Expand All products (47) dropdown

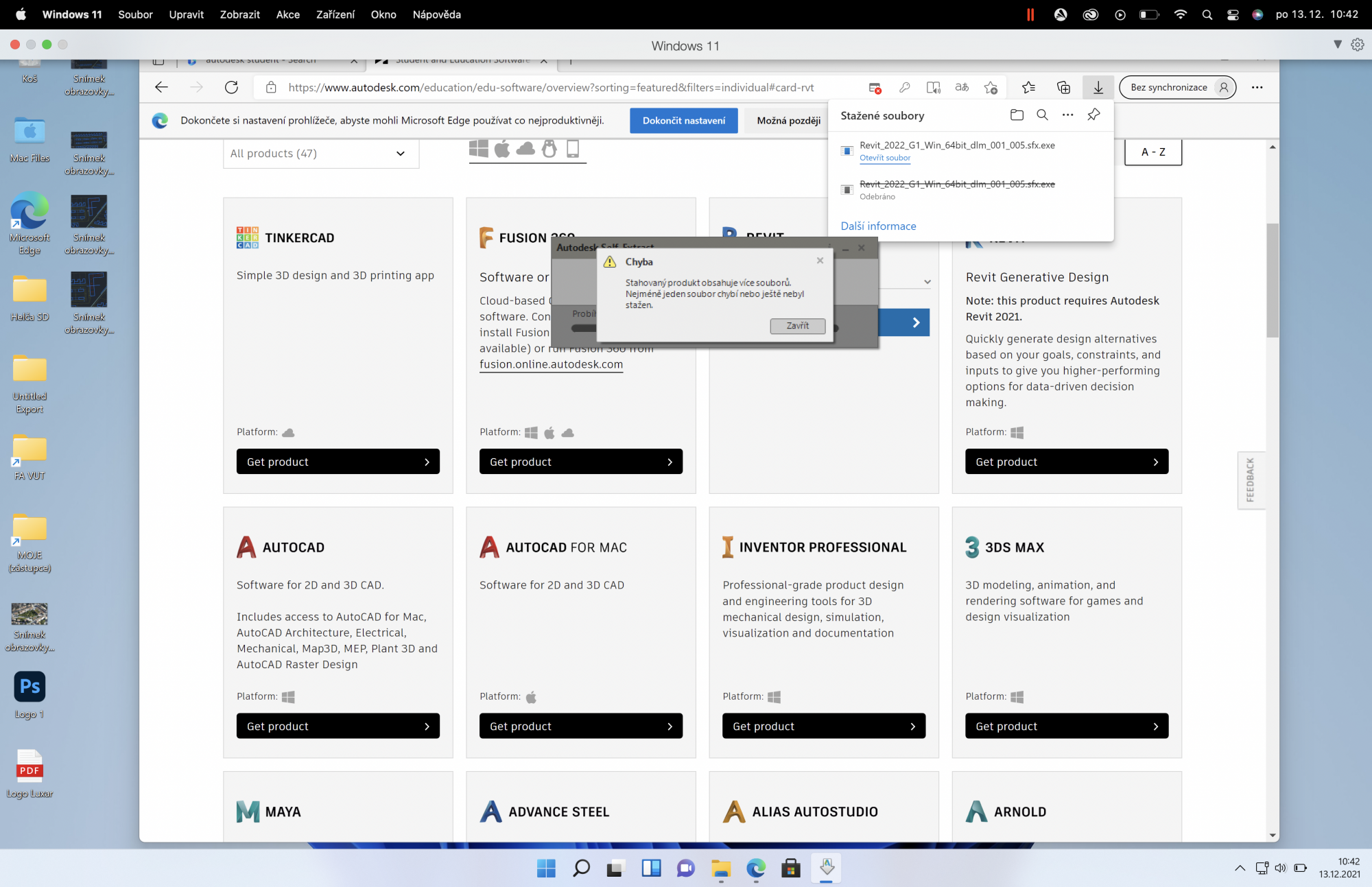(x=320, y=154)
